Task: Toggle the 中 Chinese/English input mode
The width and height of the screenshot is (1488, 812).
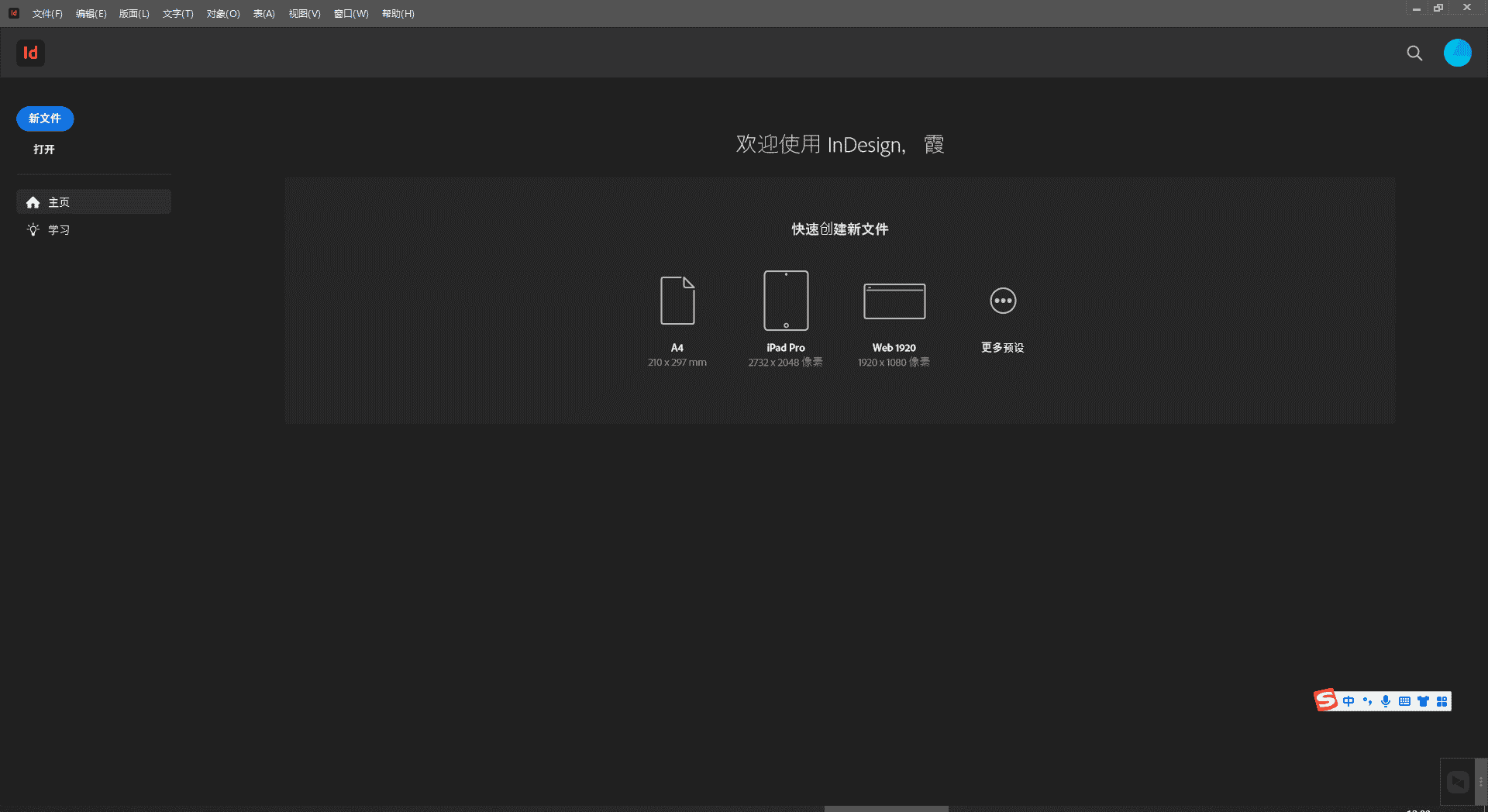Action: [1348, 701]
